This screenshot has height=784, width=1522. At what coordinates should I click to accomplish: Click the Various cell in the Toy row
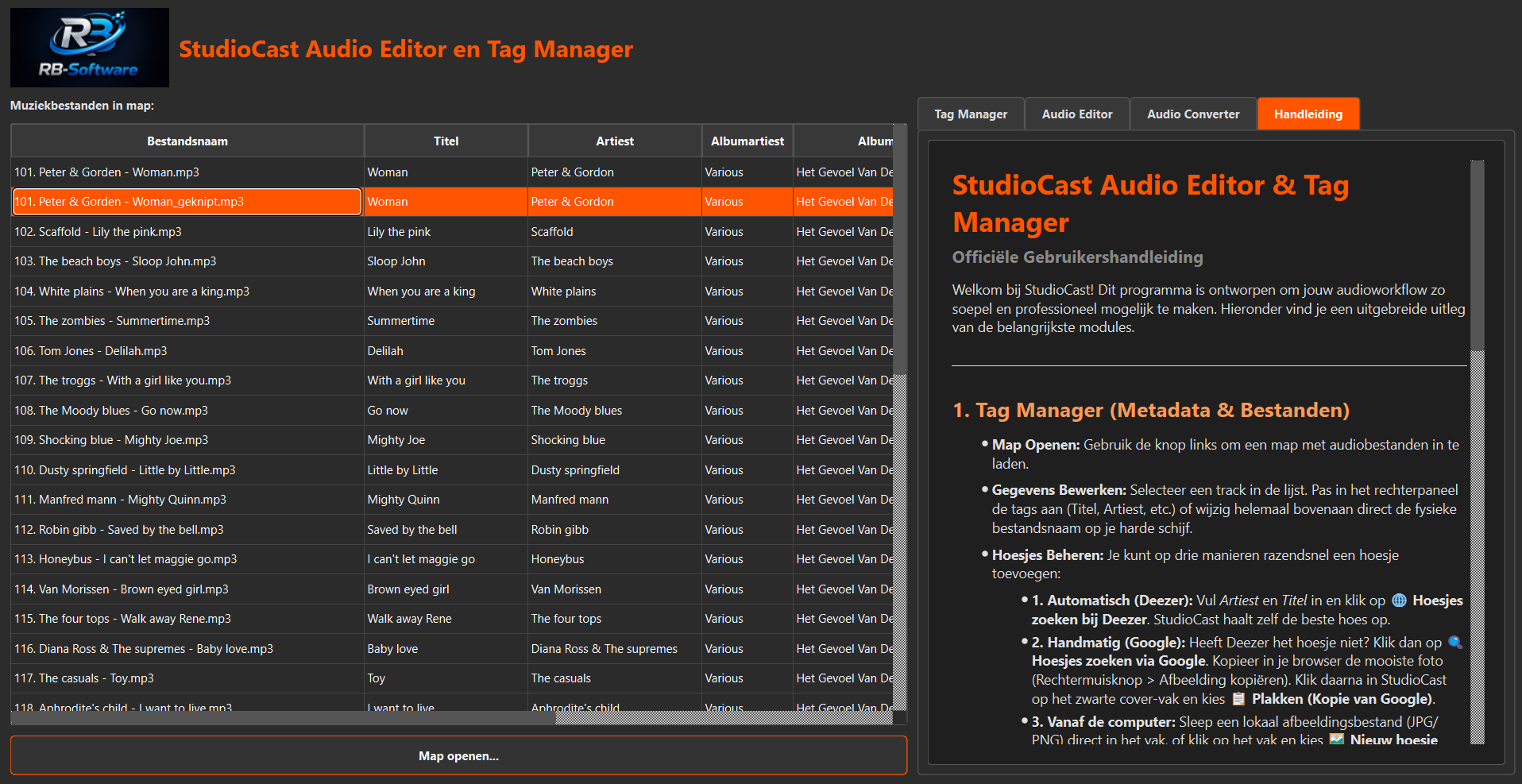pos(747,678)
